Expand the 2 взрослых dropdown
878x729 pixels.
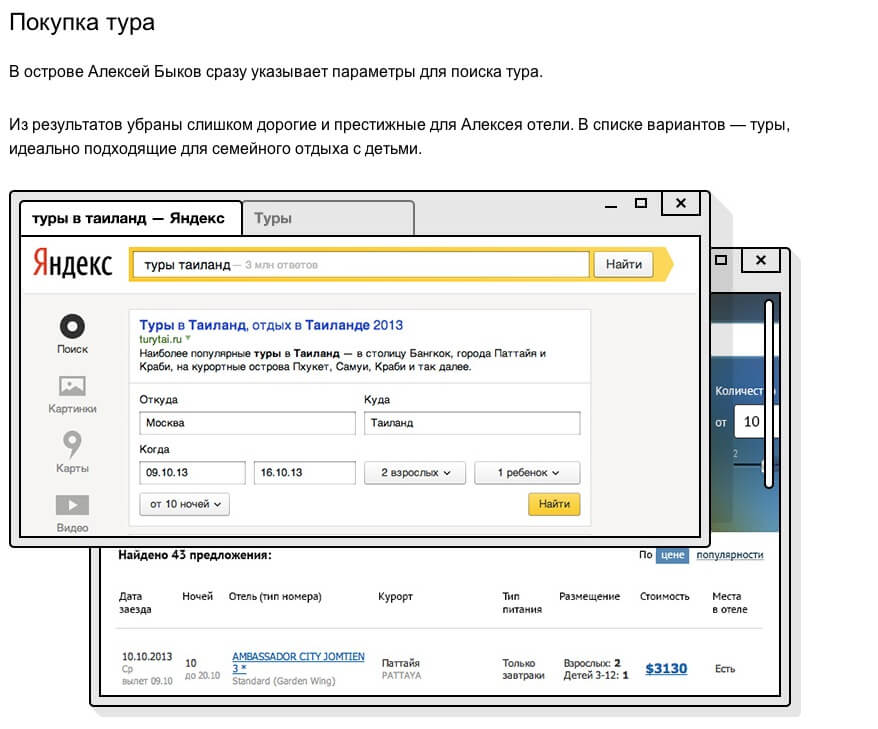click(409, 473)
